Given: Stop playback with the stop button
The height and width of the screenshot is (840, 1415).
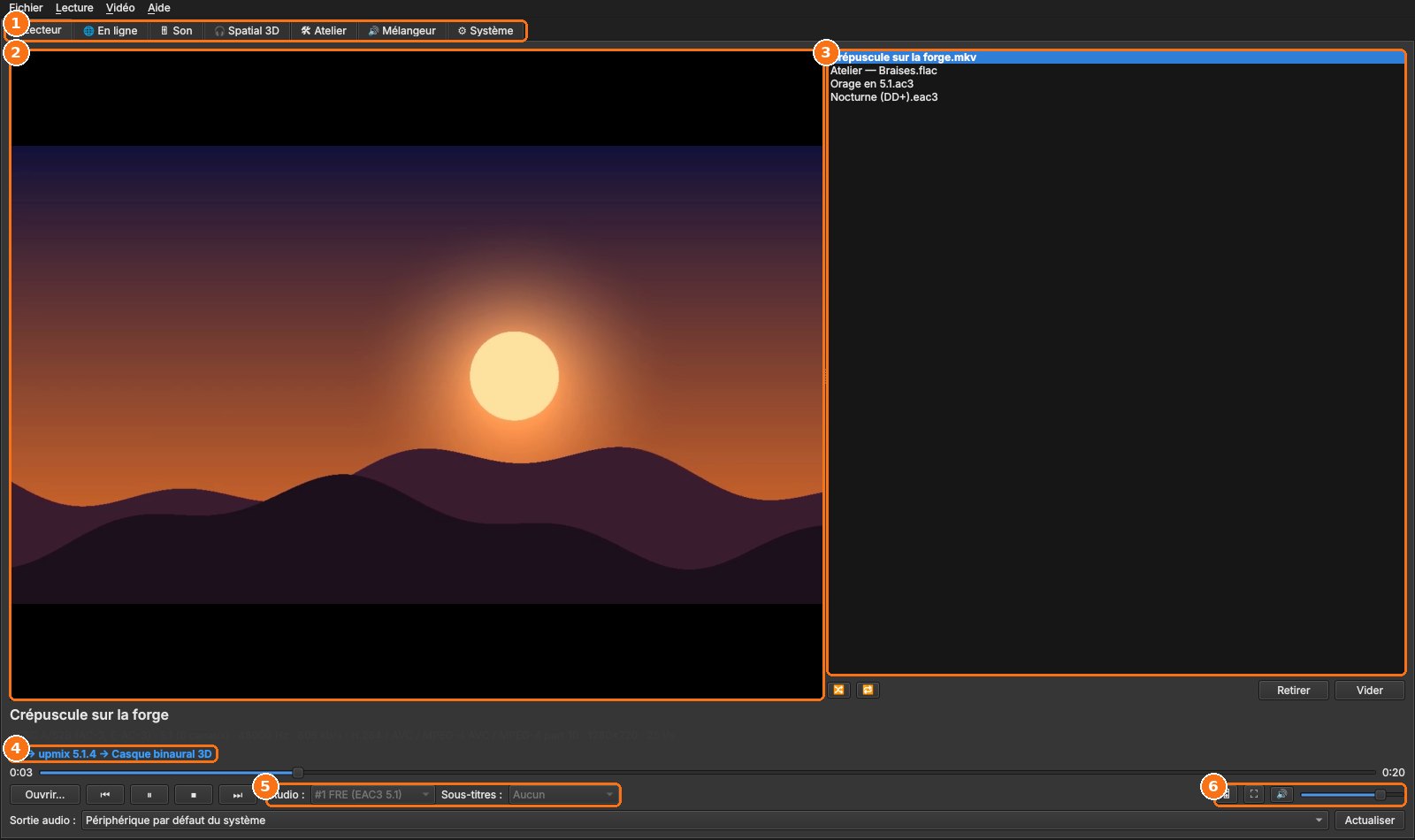Looking at the screenshot, I should 194,795.
